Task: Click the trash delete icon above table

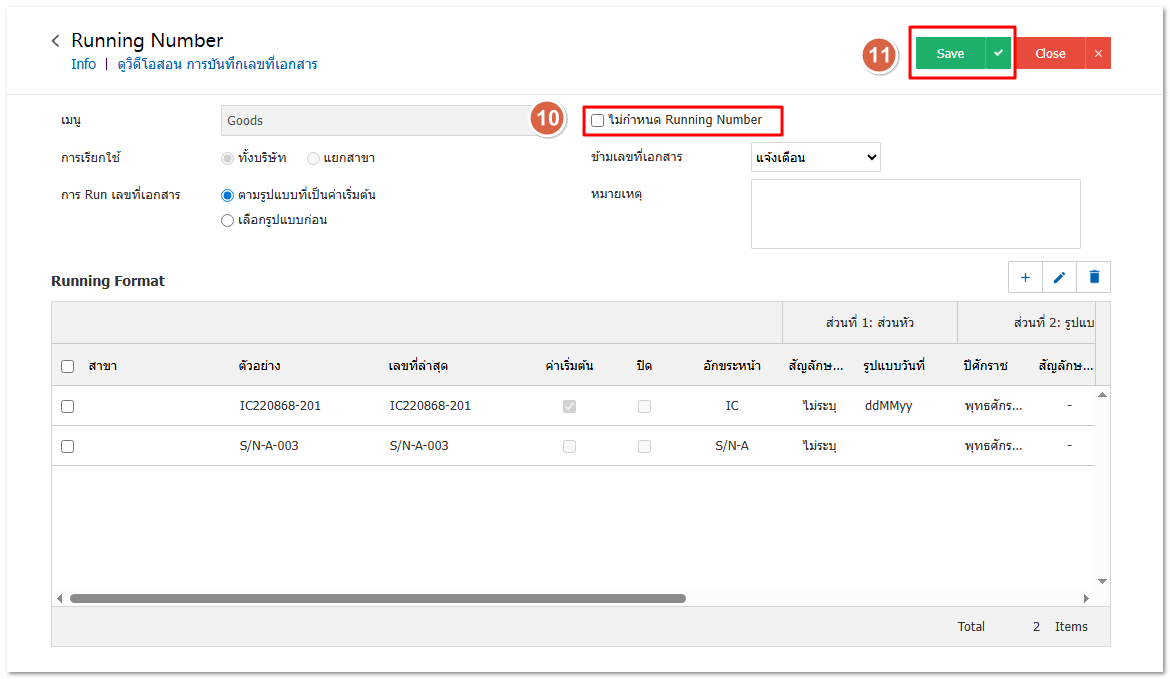Action: pos(1094,277)
